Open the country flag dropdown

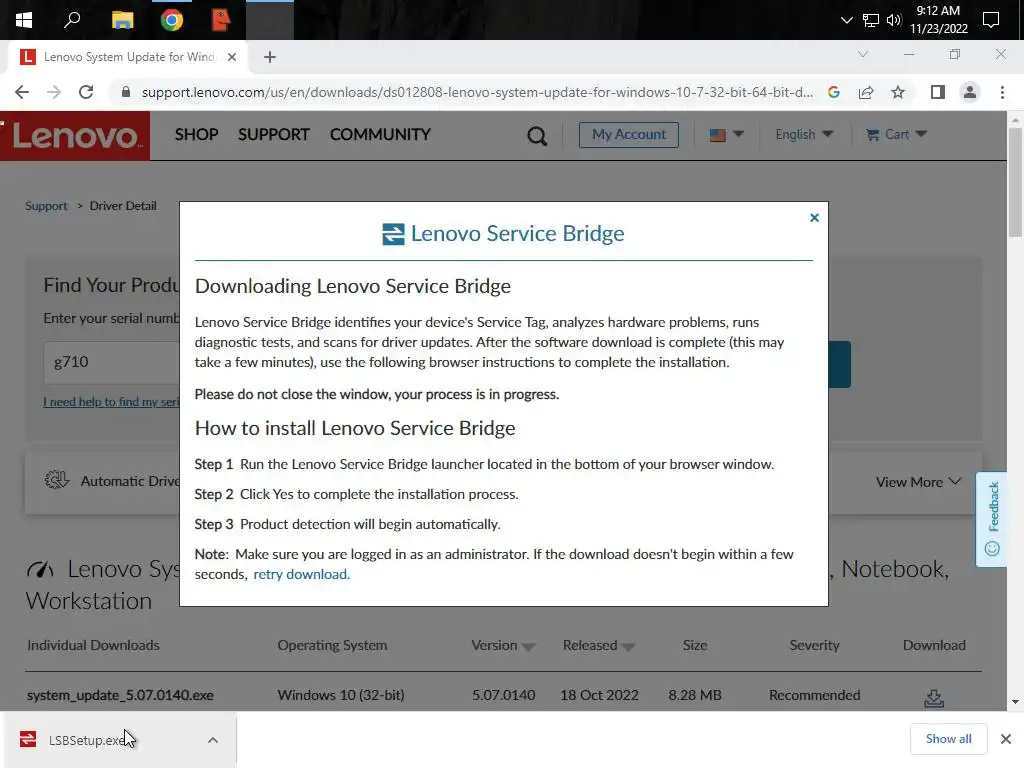pyautogui.click(x=726, y=135)
